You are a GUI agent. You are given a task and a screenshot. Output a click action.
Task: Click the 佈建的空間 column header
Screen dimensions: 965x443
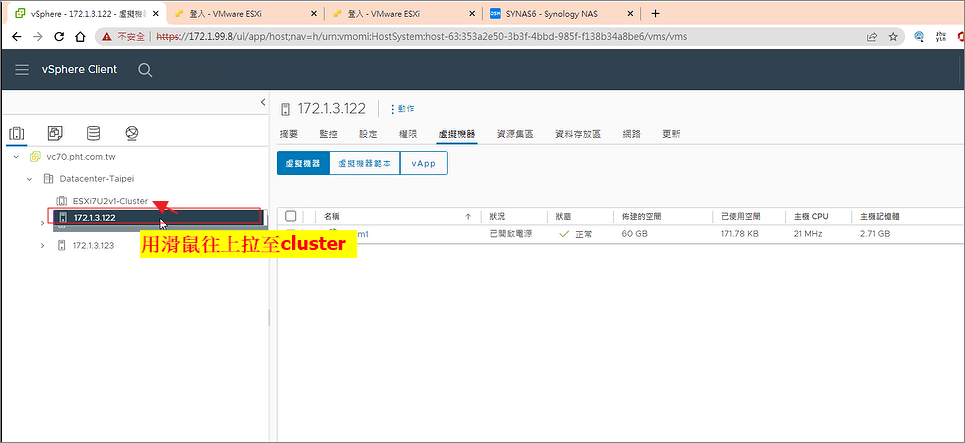[641, 217]
